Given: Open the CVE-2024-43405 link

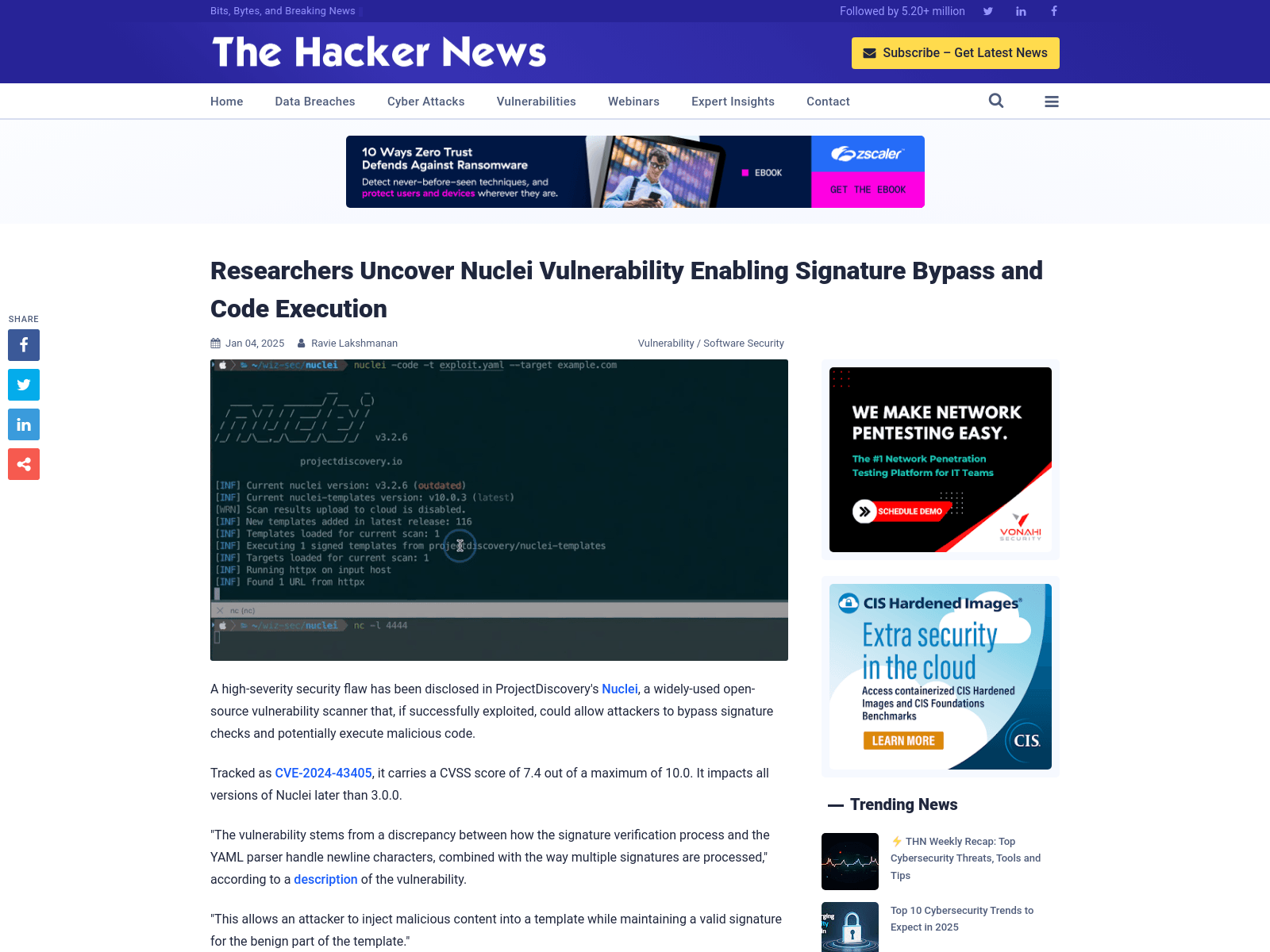Looking at the screenshot, I should click(x=323, y=773).
